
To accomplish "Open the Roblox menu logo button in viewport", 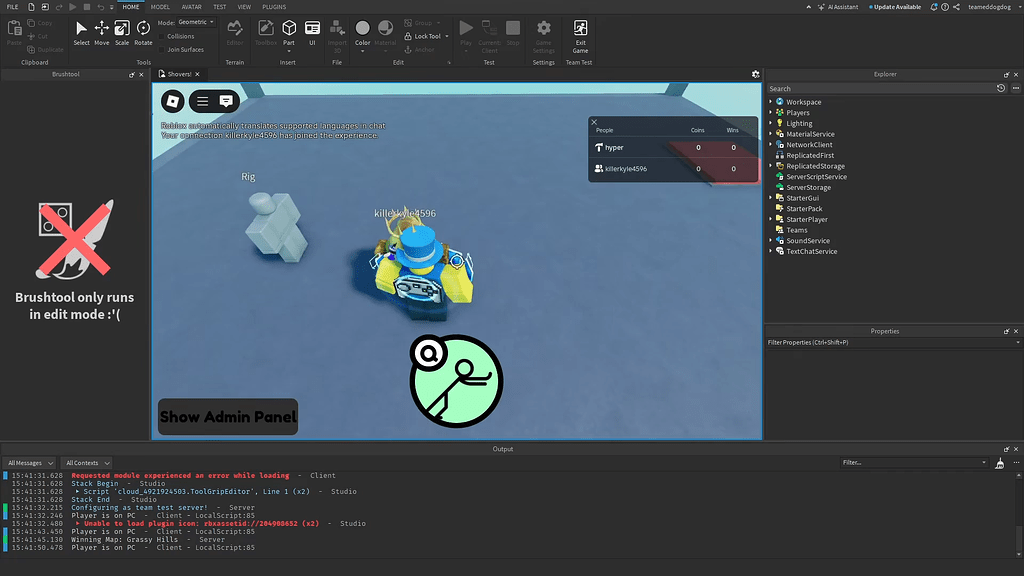I will [173, 101].
